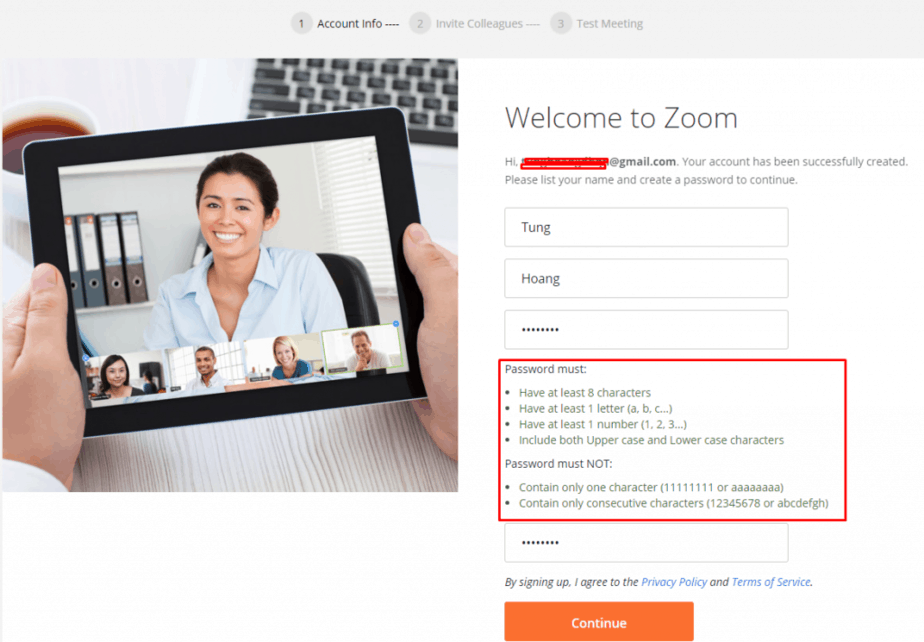
Task: Click rule 'Have at least 1 number'
Action: pyautogui.click(x=602, y=424)
